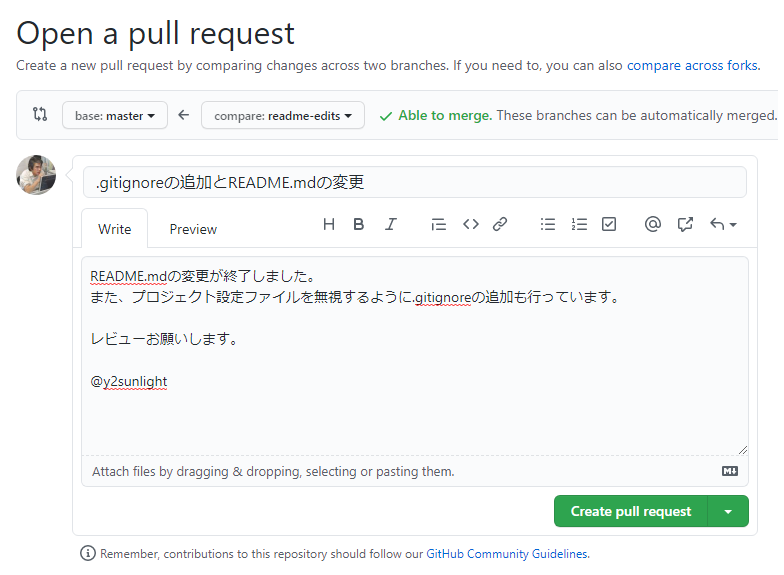Switch to the Preview tab
This screenshot has height=575, width=784.
[x=193, y=229]
